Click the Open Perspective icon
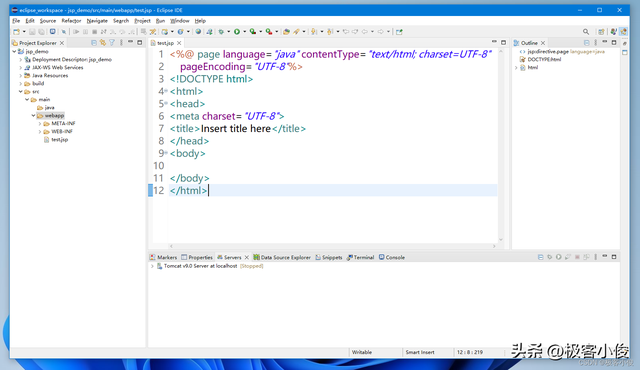 (x=601, y=31)
